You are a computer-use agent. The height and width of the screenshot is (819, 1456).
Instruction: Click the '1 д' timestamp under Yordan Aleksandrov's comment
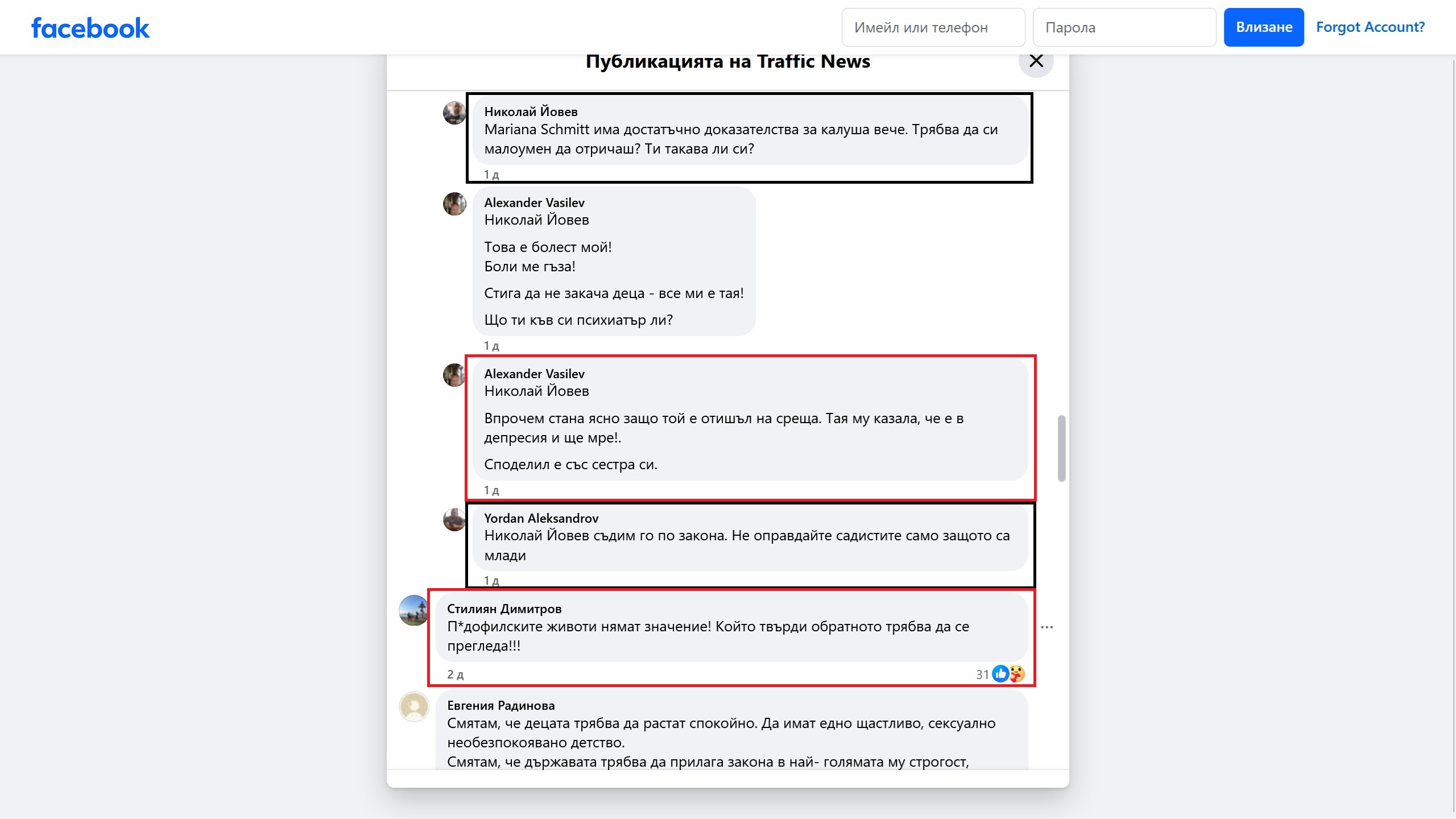[491, 581]
